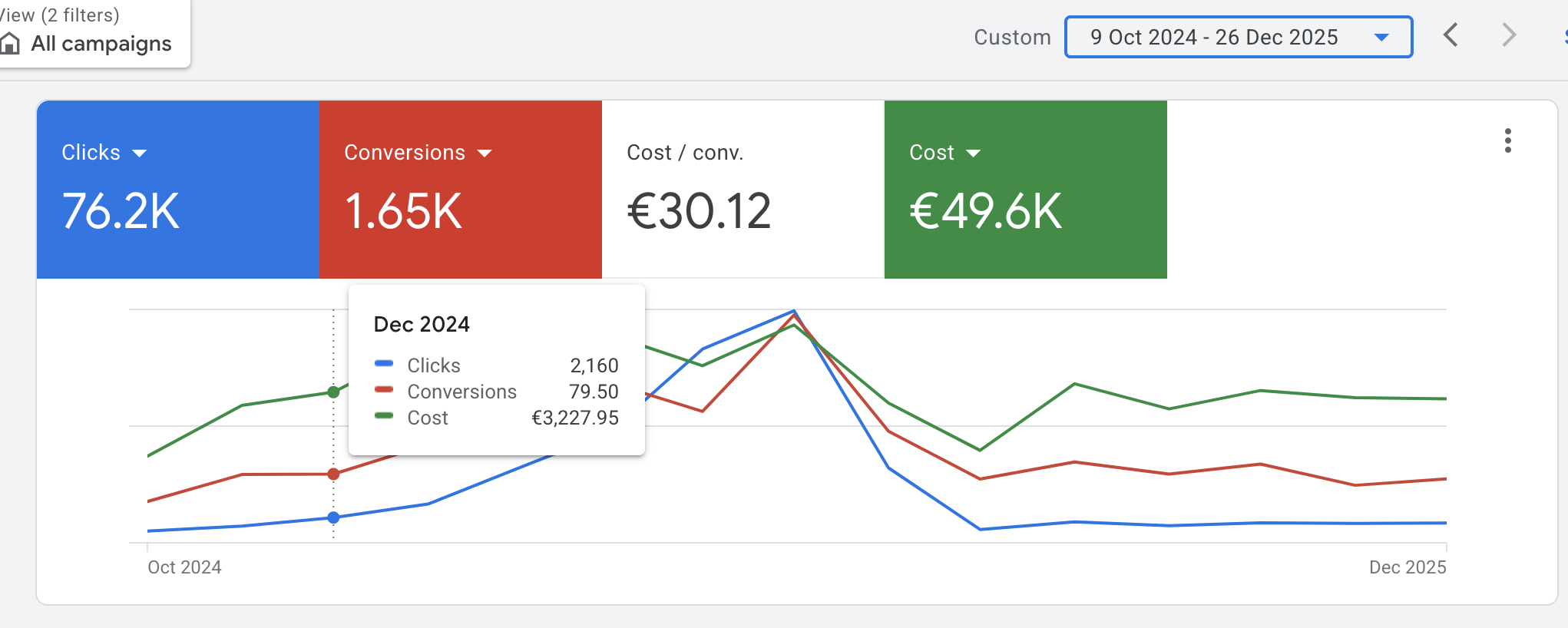The image size is (1568, 628).
Task: Go to the next date period arrow
Action: pos(1508,35)
